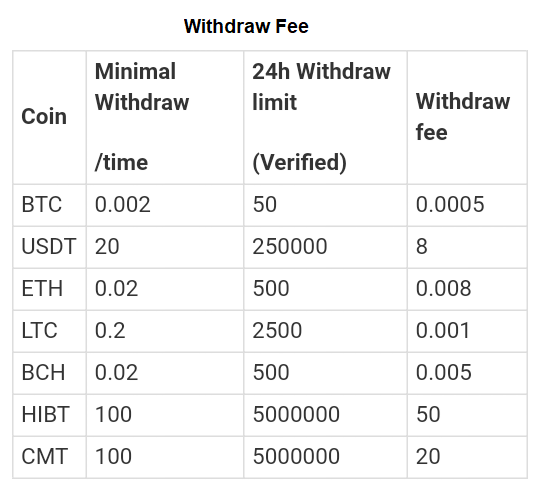
Task: Select the BTC withdraw fee 0.0005
Action: [450, 204]
